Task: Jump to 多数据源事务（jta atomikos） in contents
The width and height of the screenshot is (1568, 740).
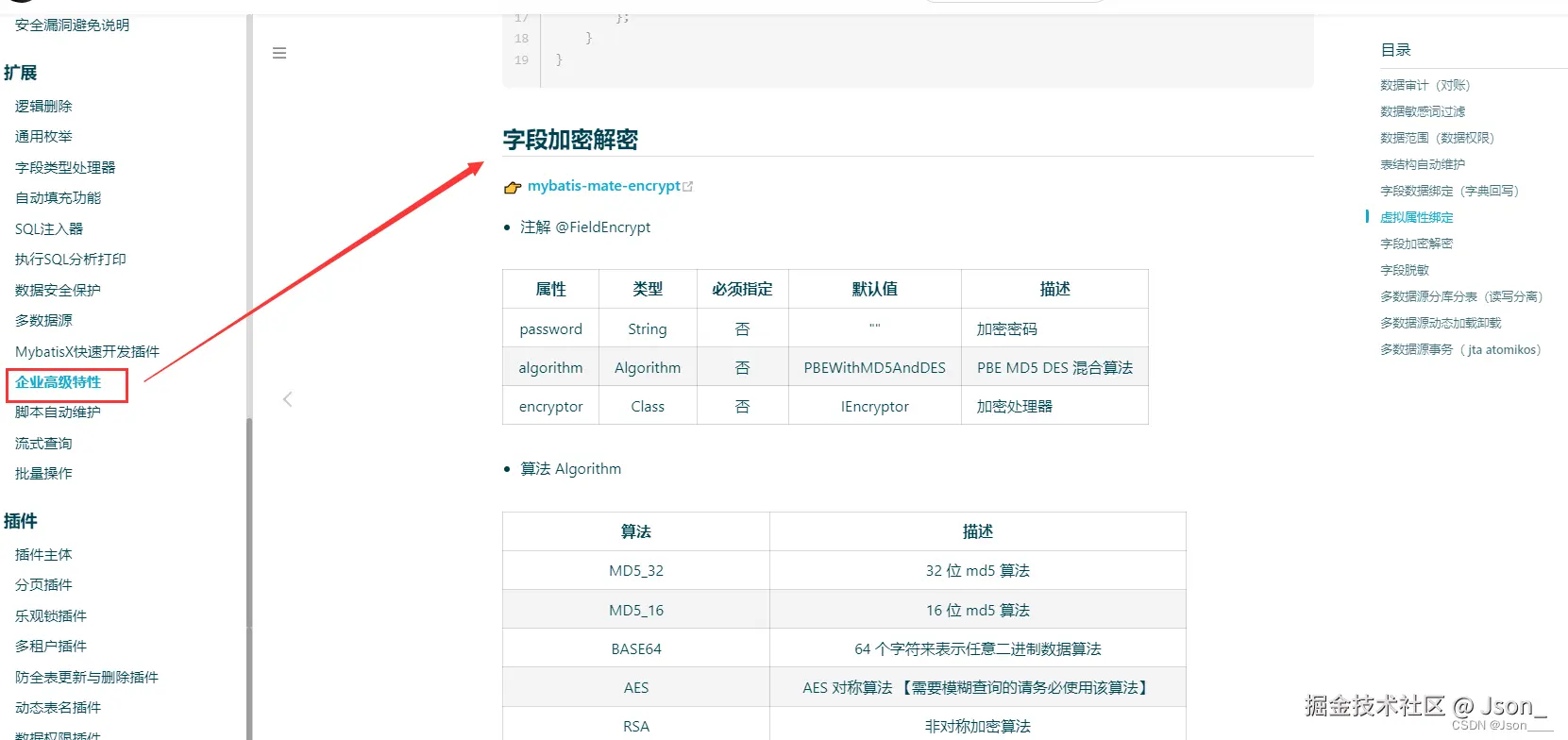Action: (x=1460, y=349)
